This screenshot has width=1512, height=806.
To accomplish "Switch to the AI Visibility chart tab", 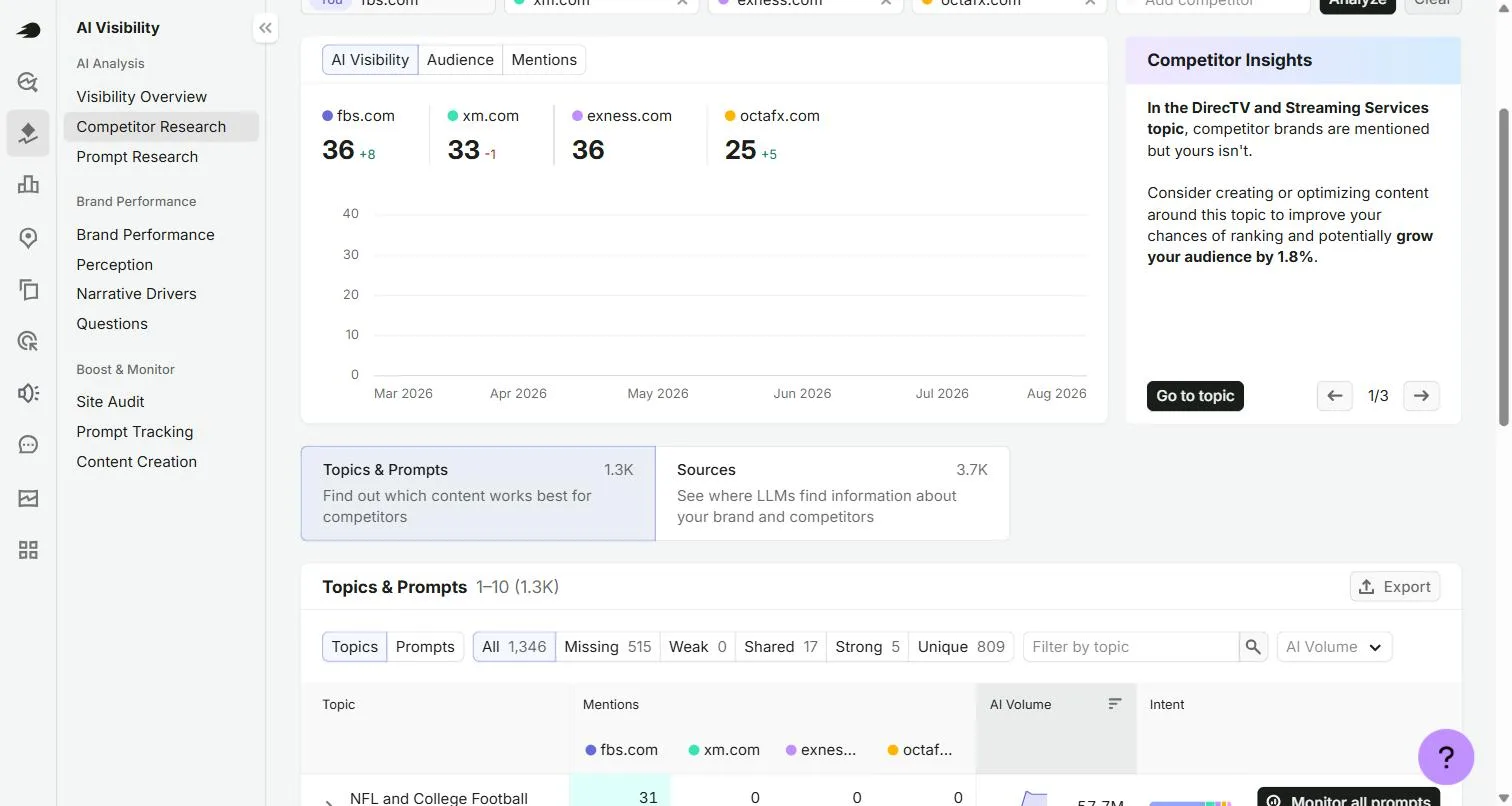I will (370, 60).
